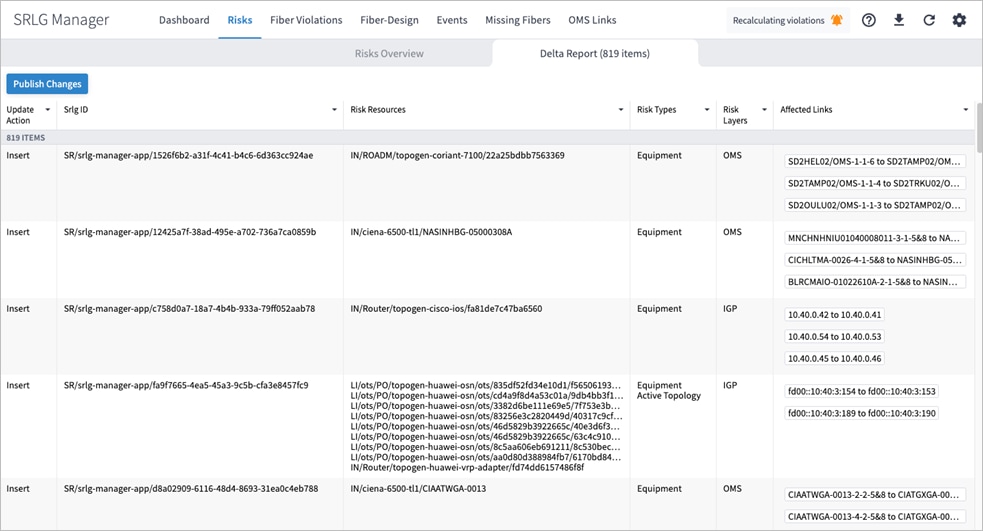Click the 10.40.0.42 to 10.40.0.41 link chip
Viewport: 983px width, 531px height.
coord(835,315)
